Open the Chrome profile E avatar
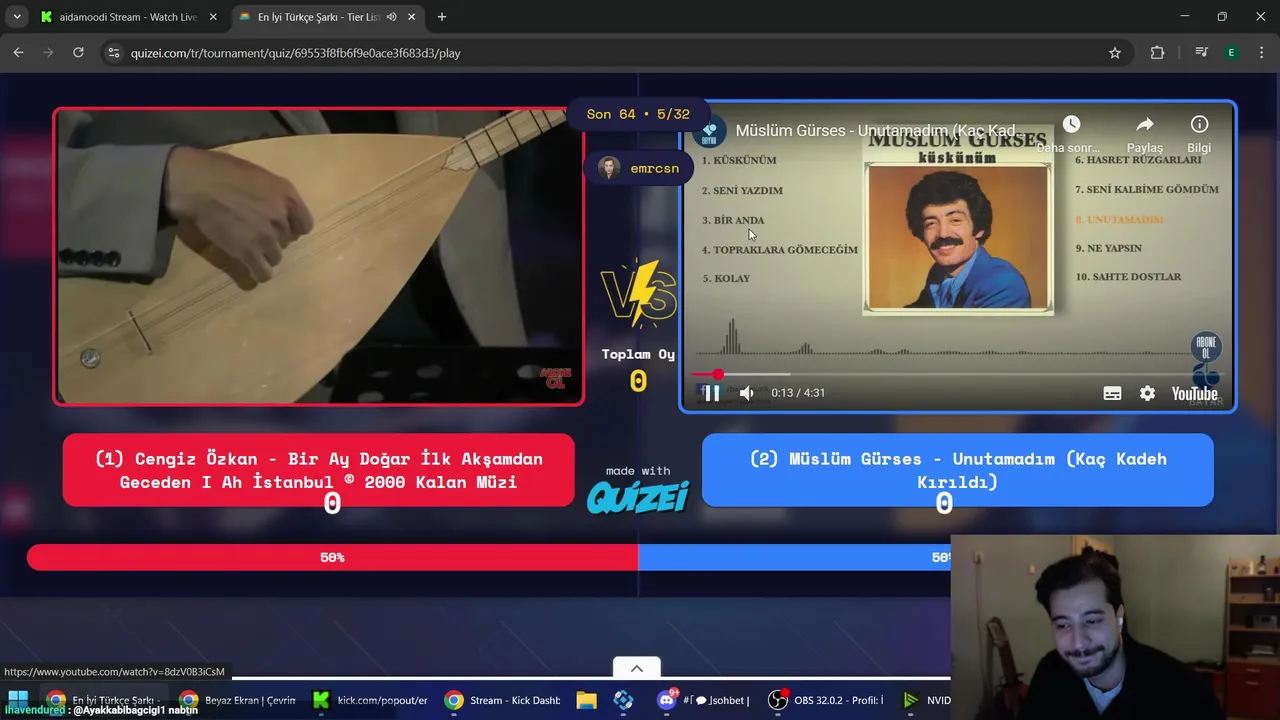Viewport: 1280px width, 720px height. [1231, 53]
